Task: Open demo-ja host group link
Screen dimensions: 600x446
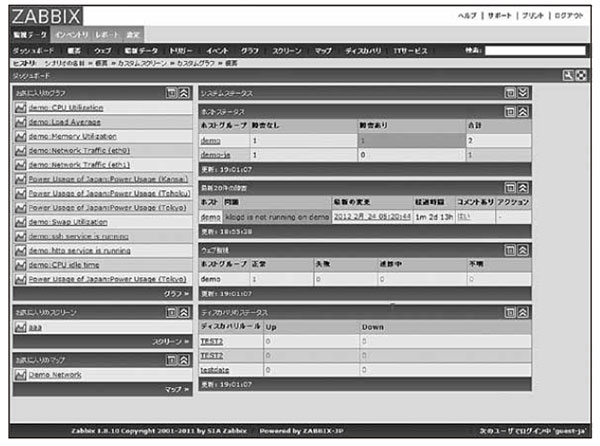Action: coord(215,155)
